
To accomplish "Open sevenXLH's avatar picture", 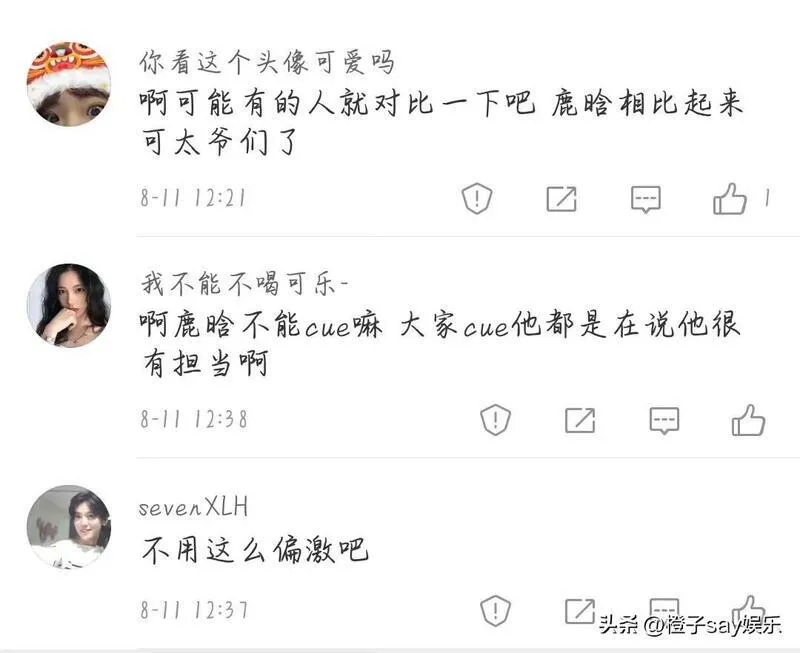I will [x=69, y=526].
